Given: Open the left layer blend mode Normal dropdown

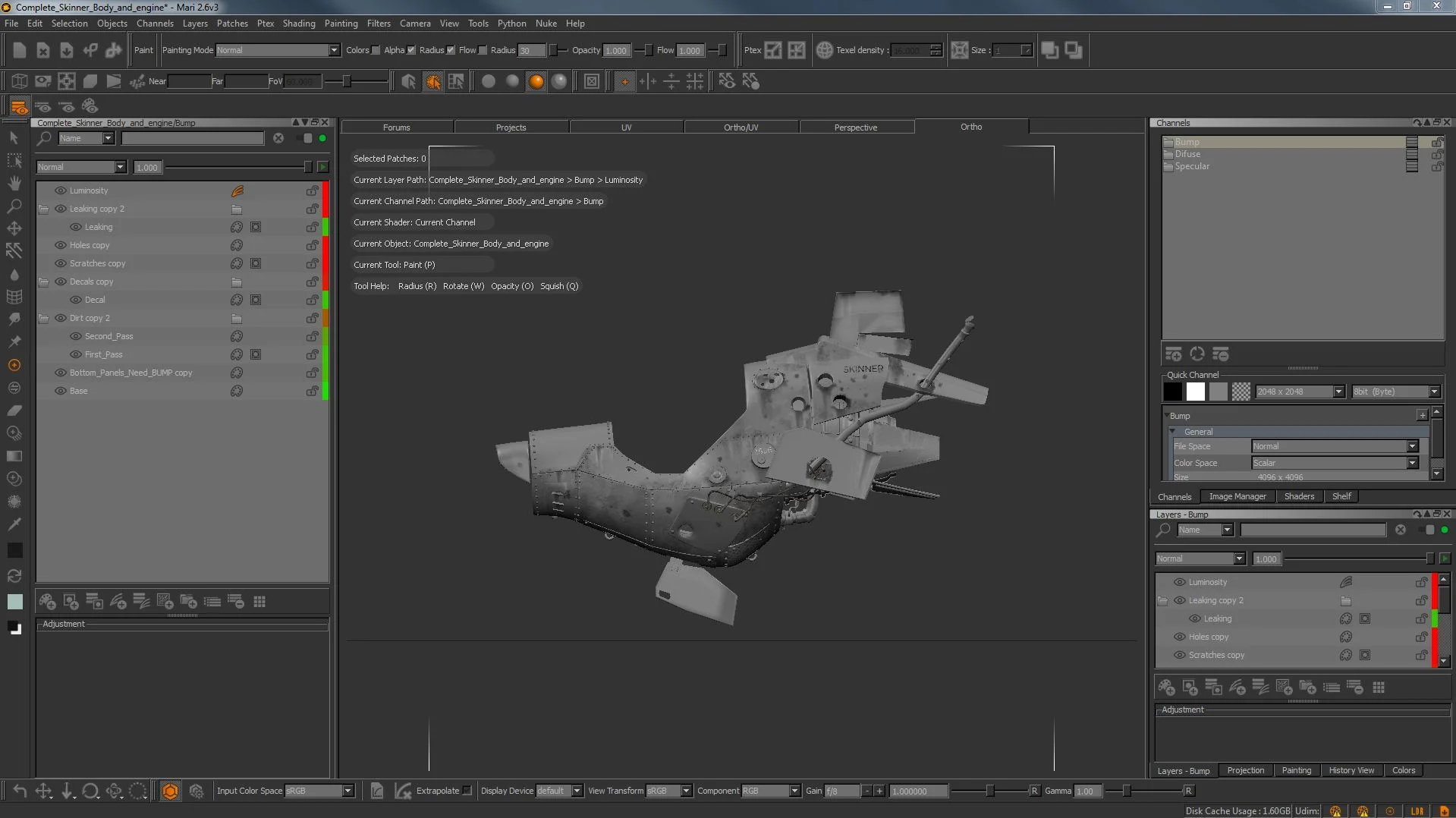Looking at the screenshot, I should coord(81,167).
